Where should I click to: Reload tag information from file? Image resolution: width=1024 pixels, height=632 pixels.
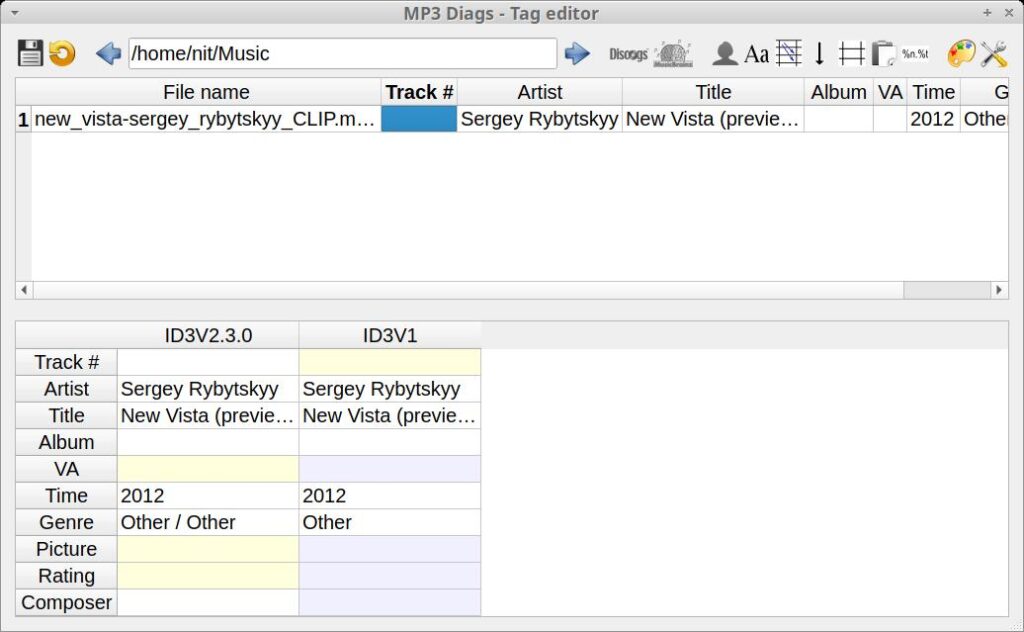(60, 53)
